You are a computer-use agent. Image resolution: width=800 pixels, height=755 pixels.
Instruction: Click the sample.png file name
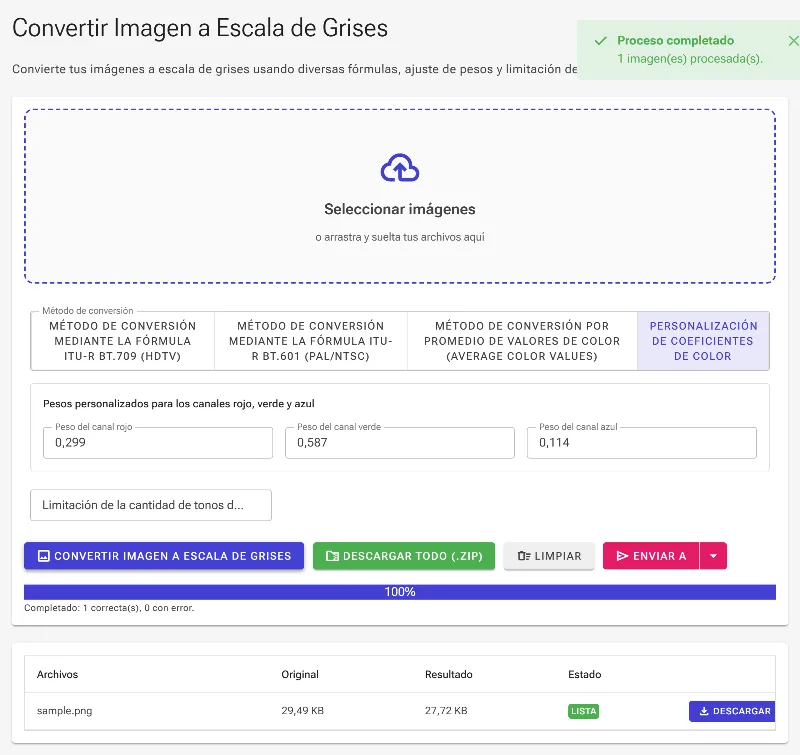64,711
